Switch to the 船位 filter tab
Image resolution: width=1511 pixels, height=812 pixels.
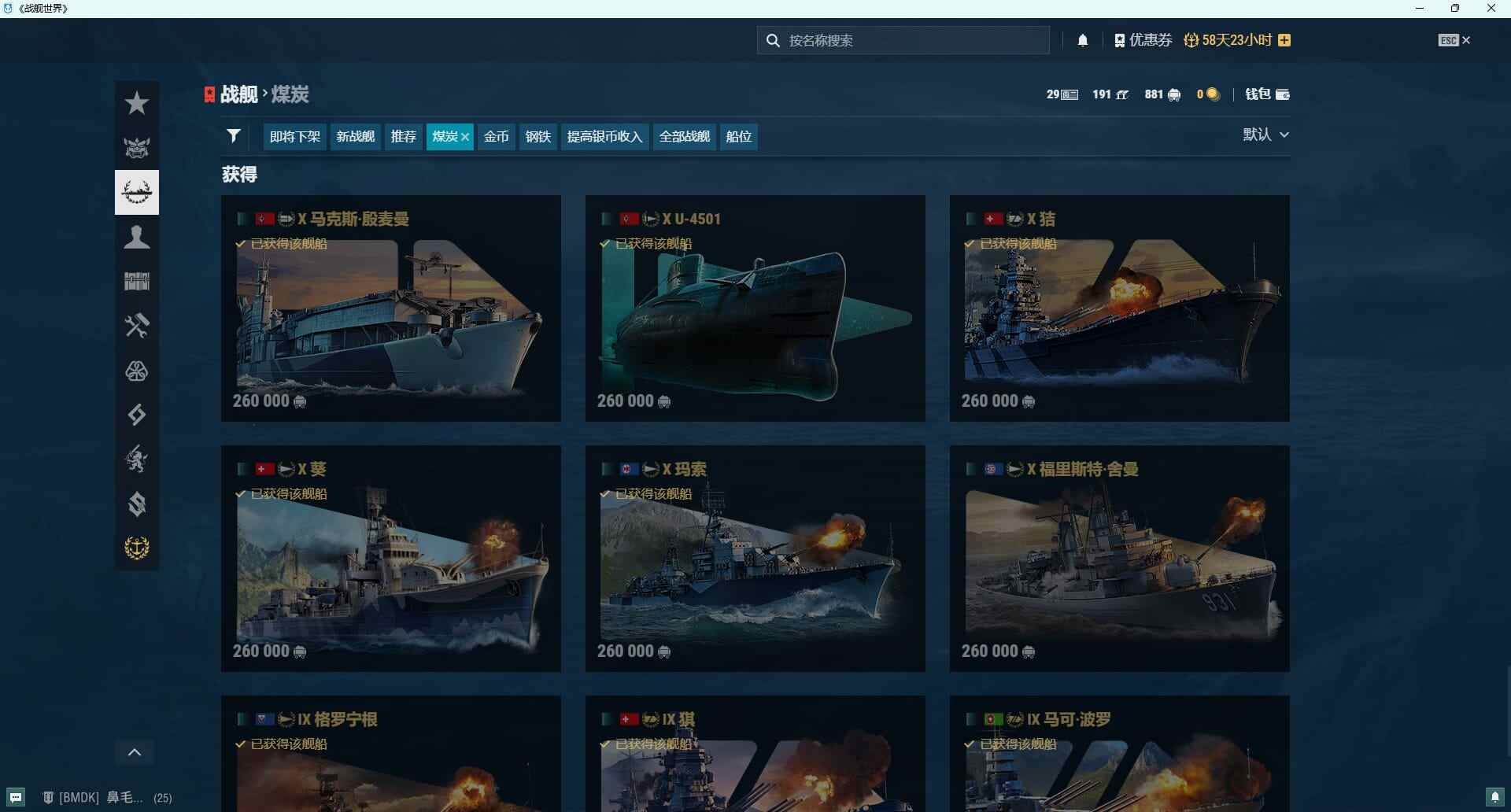coord(739,137)
